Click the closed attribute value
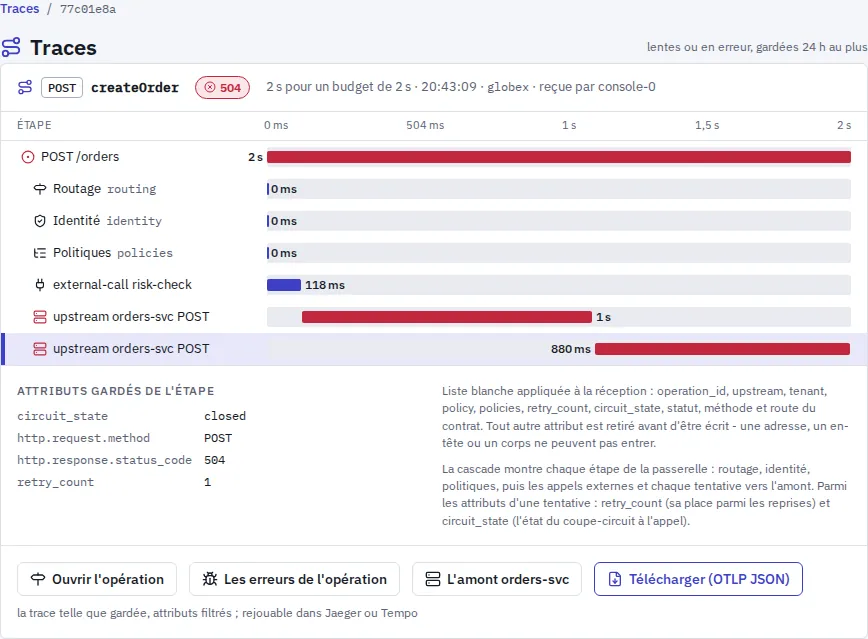The image size is (868, 639). [225, 416]
